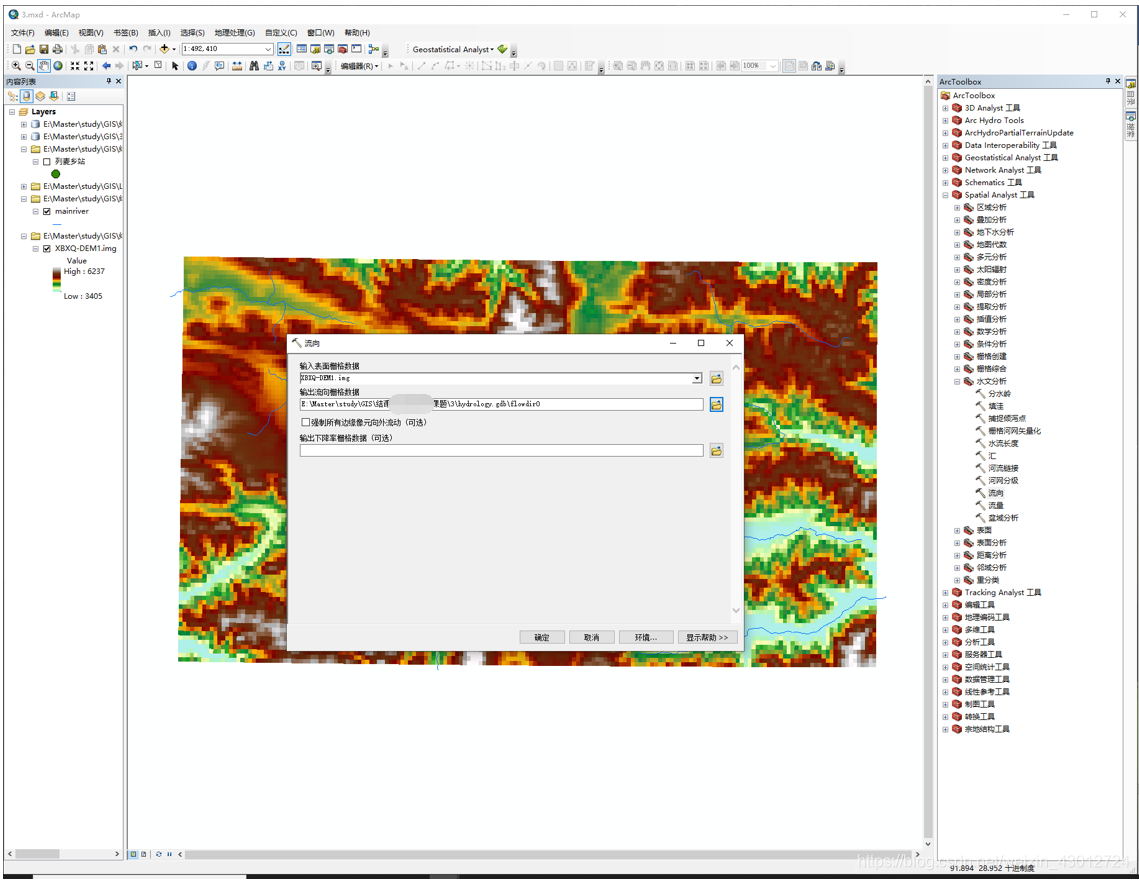Open the map scale dropdown
This screenshot has height=880, width=1139.
(268, 49)
